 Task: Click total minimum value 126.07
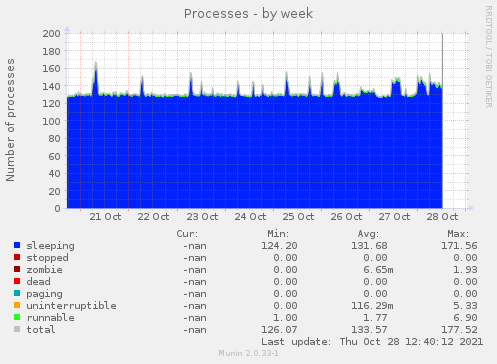pyautogui.click(x=279, y=330)
